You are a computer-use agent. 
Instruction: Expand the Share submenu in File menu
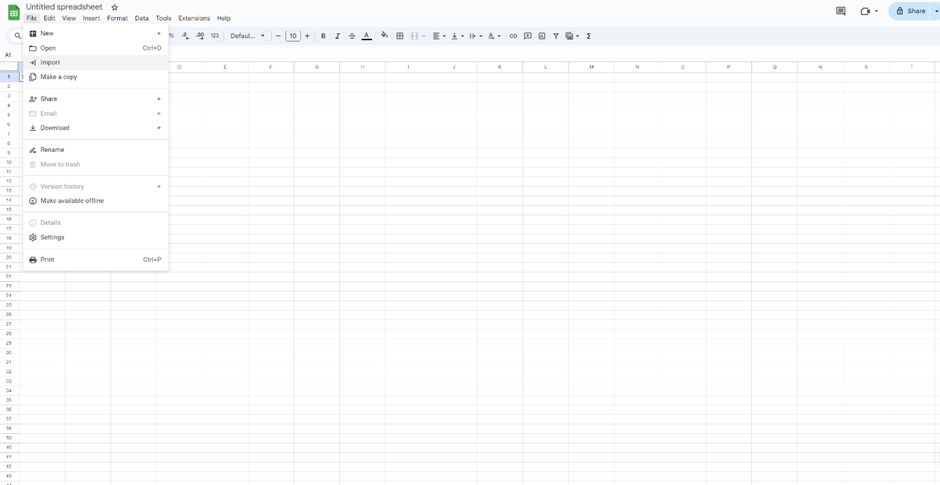click(x=96, y=99)
